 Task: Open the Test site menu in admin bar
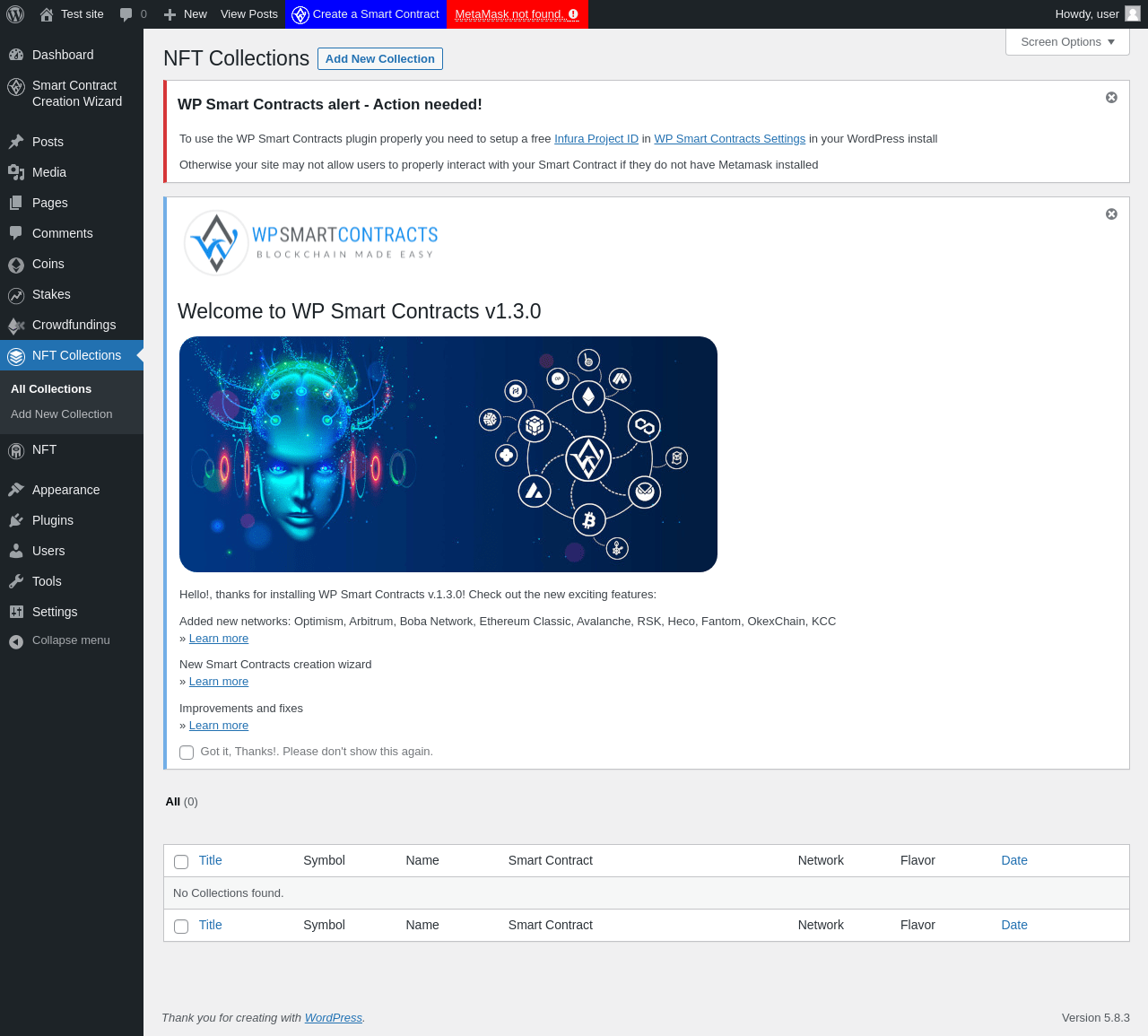click(x=72, y=14)
